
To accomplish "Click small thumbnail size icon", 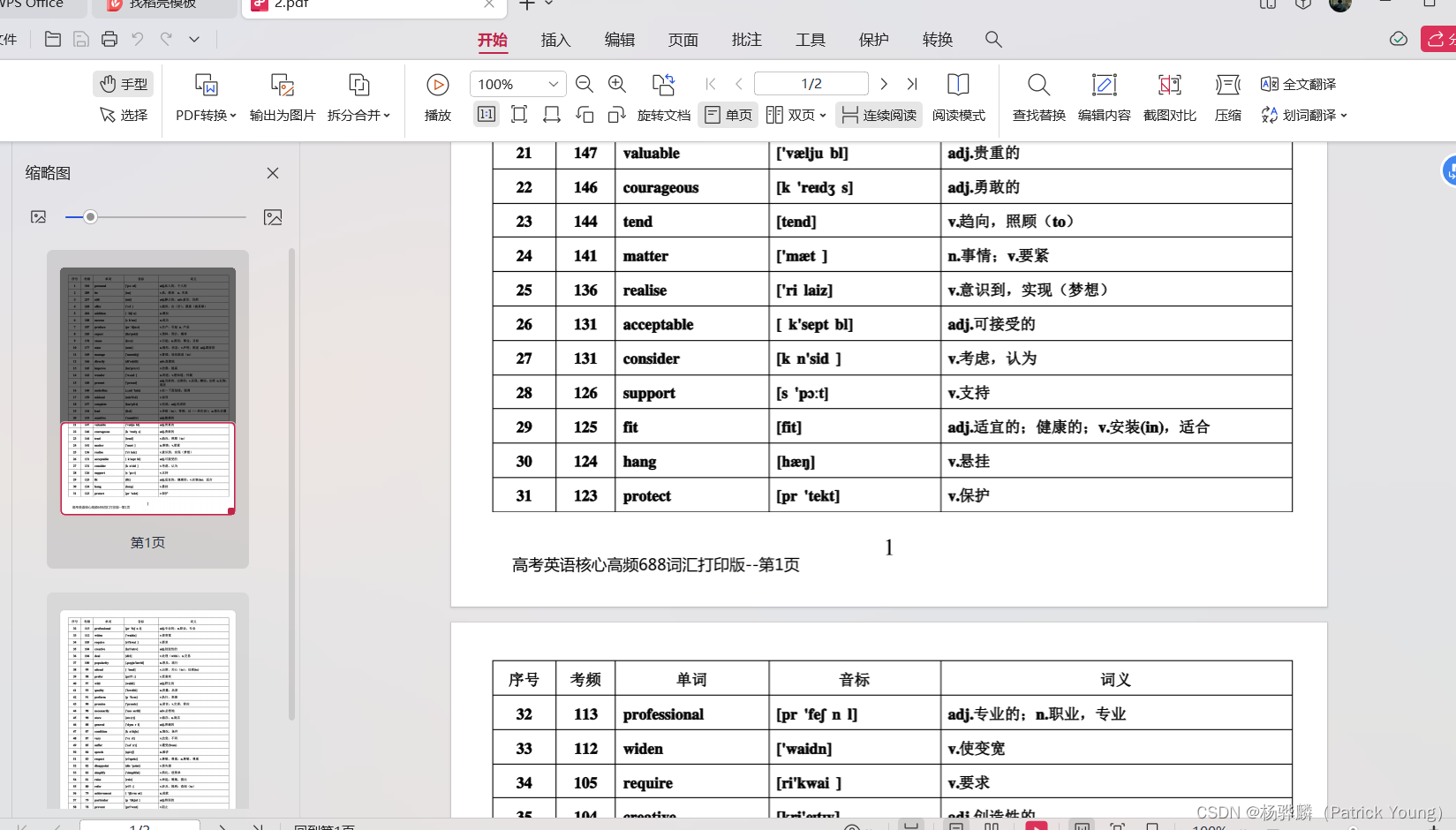I will click(39, 216).
